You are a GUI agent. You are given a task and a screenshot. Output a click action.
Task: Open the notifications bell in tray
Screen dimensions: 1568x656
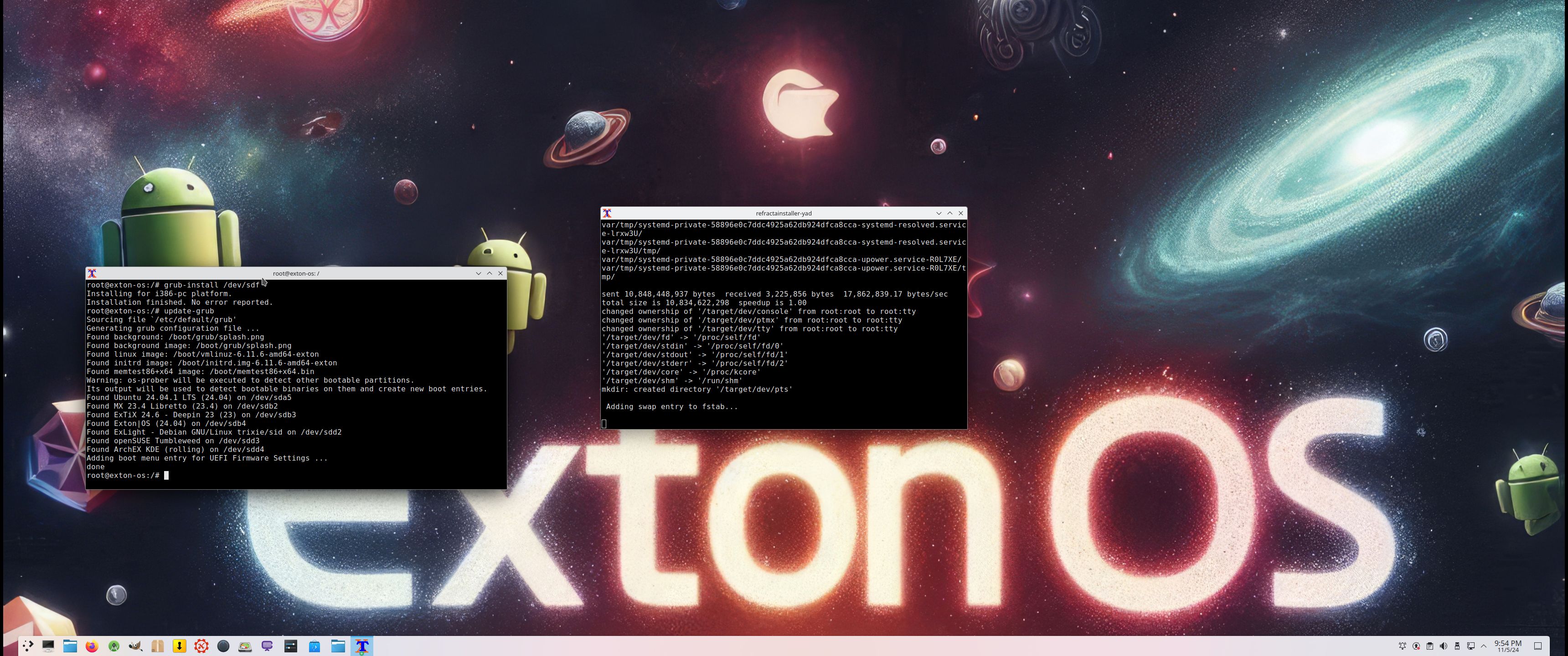1403,646
